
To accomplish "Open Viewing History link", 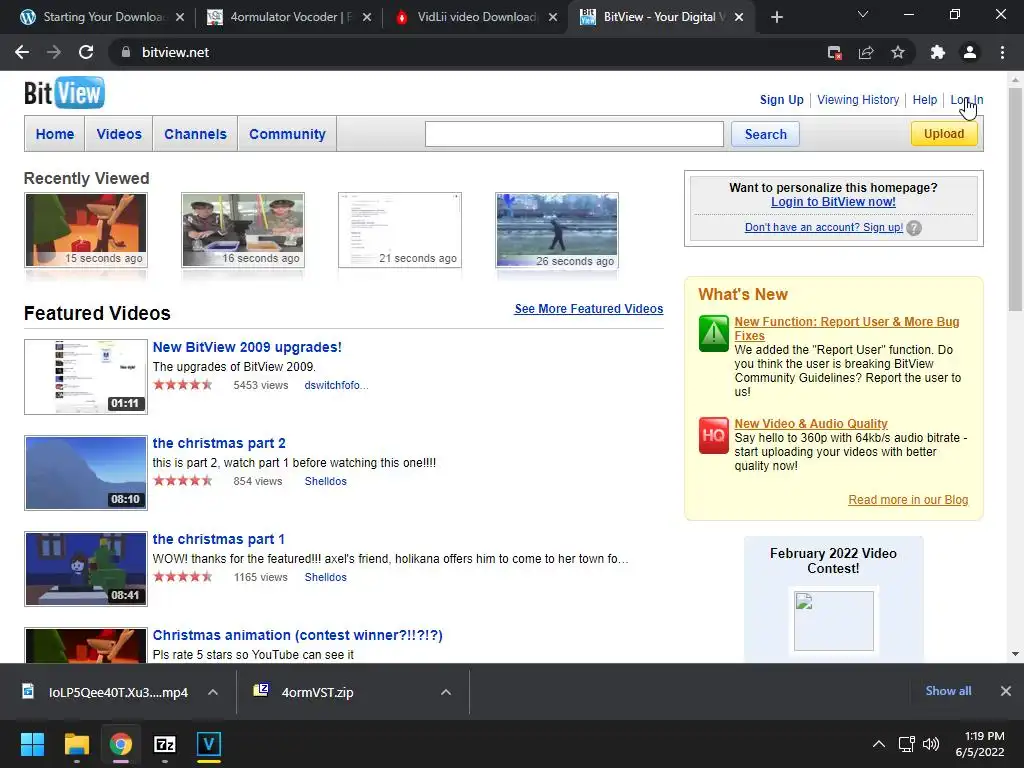I will [x=858, y=100].
